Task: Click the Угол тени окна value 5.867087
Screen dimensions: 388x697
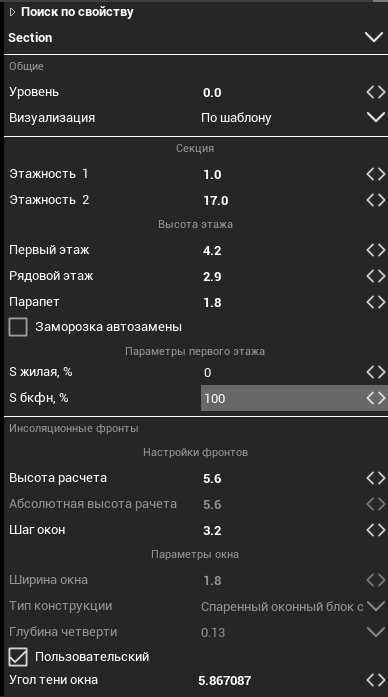Action: click(x=224, y=680)
